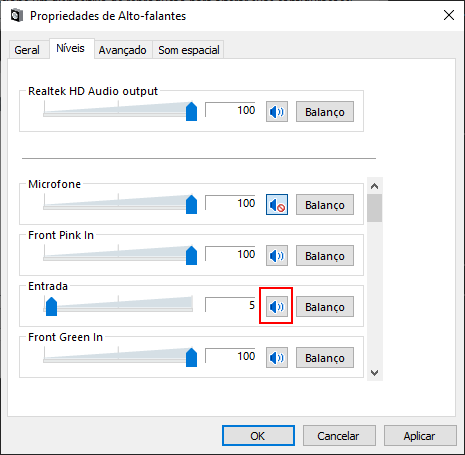Open Balanço for Front Green In
465x455 pixels.
click(x=325, y=358)
